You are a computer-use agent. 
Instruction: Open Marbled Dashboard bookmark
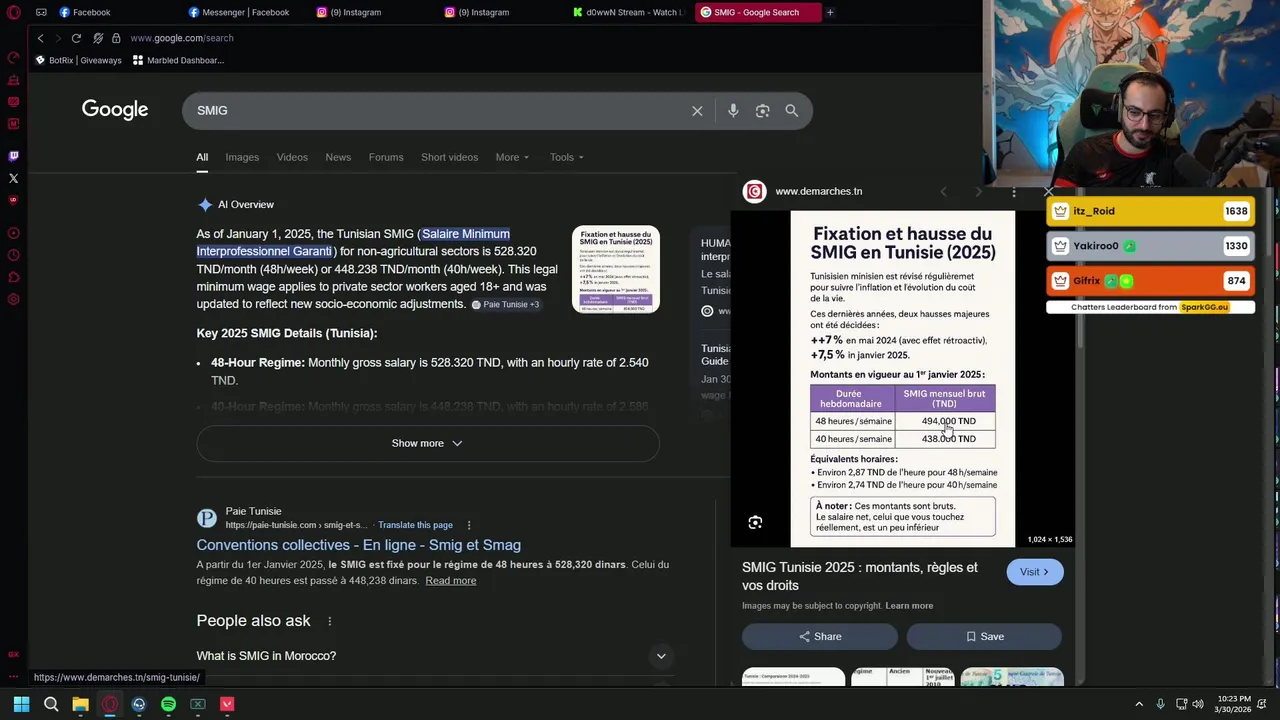(x=178, y=60)
